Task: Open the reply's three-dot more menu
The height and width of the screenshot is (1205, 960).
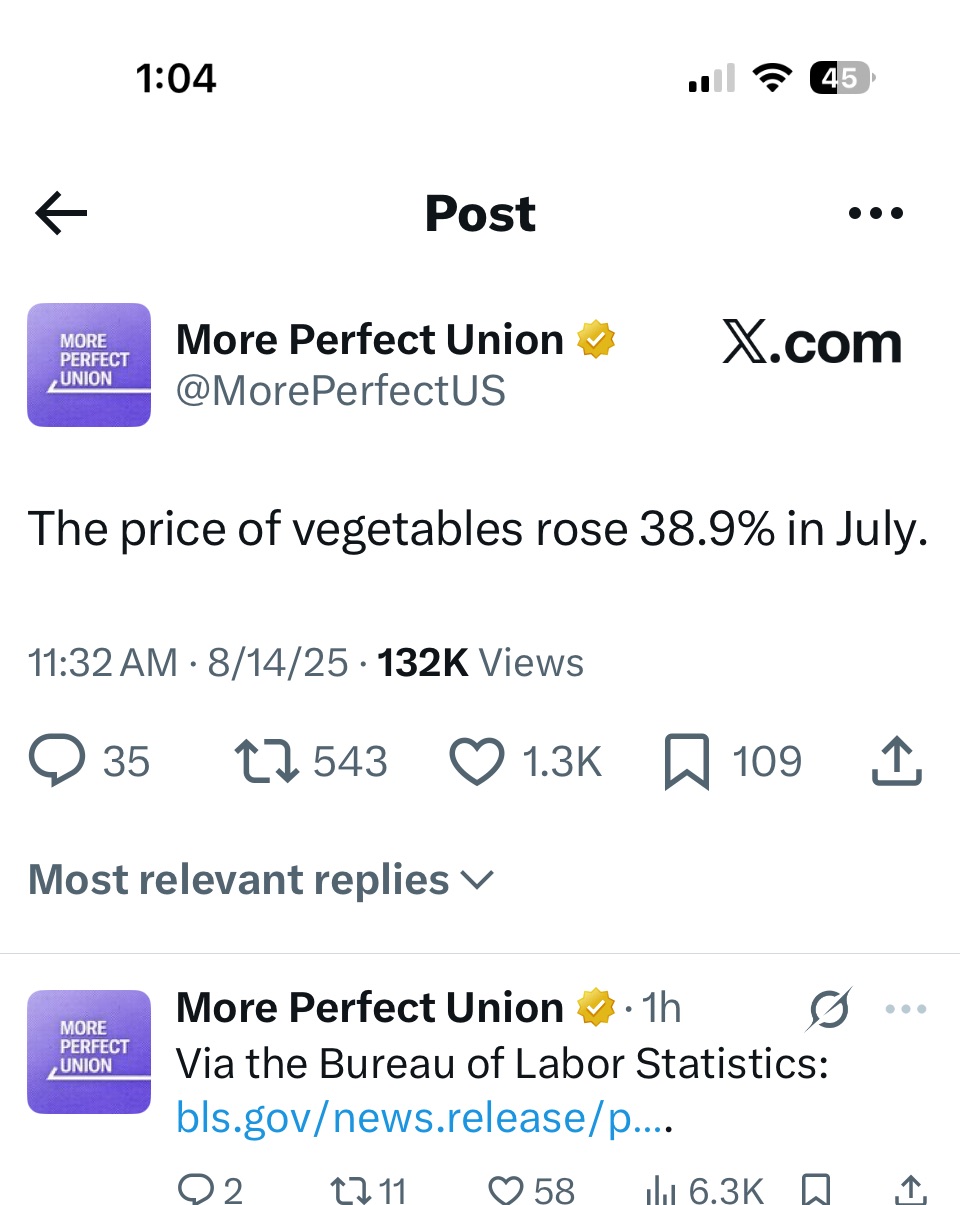Action: 906,1010
